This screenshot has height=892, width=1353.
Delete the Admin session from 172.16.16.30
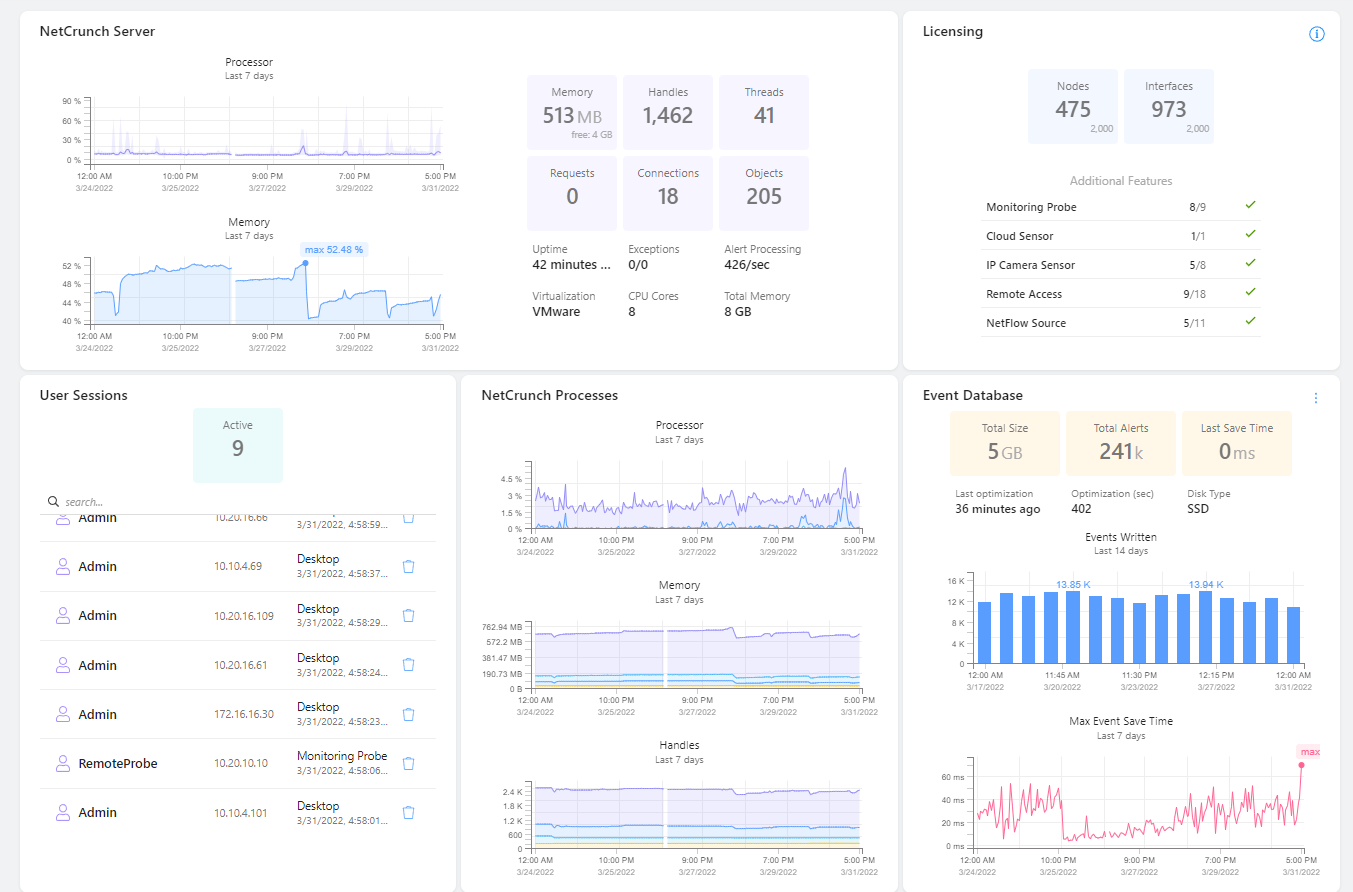tap(408, 714)
